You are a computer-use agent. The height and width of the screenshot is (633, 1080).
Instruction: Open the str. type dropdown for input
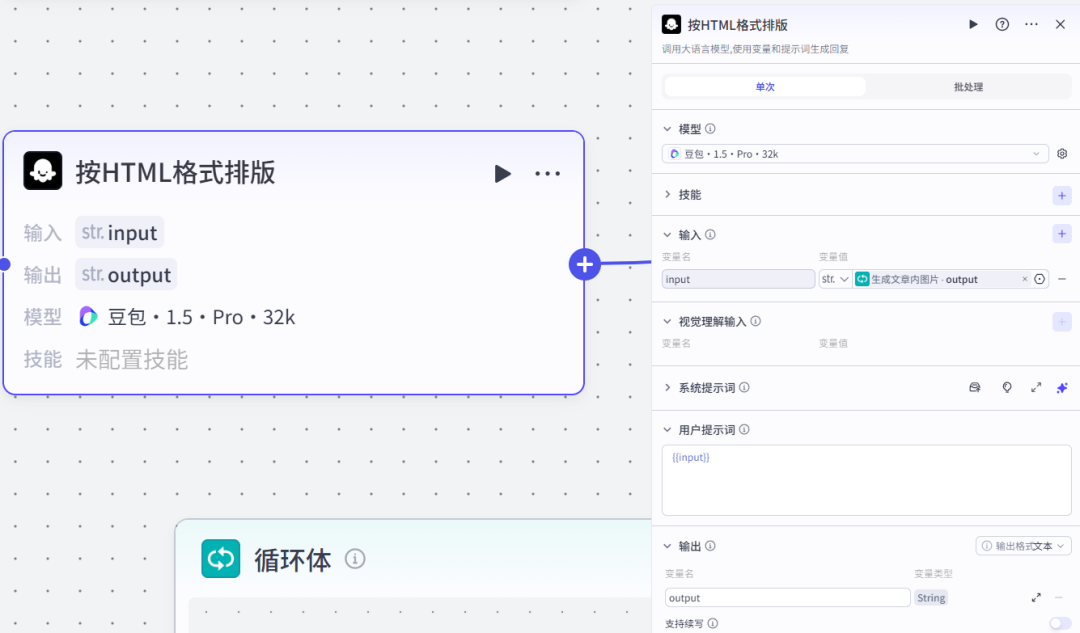coord(835,279)
